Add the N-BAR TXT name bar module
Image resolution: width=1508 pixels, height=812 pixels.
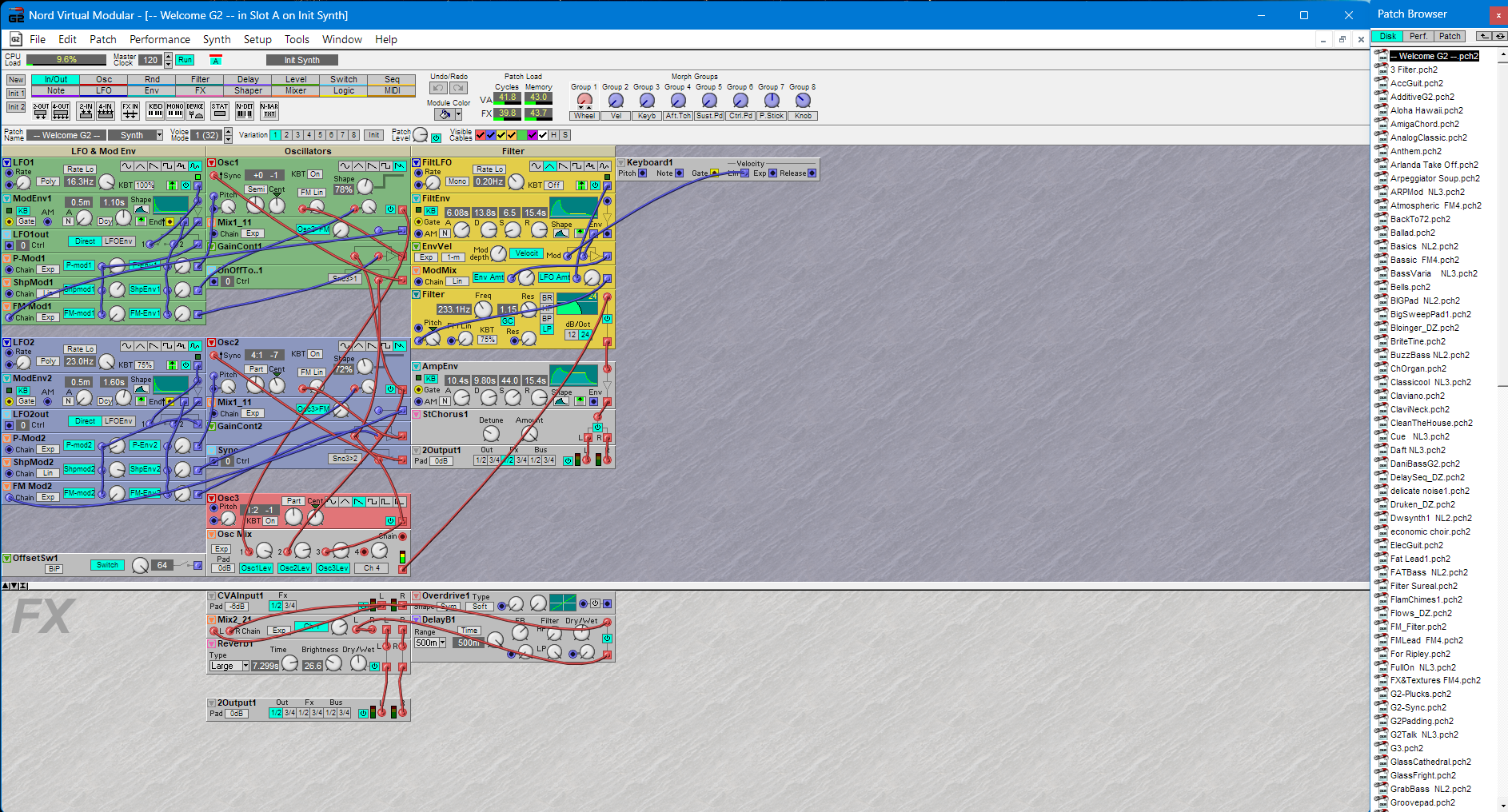click(x=269, y=111)
